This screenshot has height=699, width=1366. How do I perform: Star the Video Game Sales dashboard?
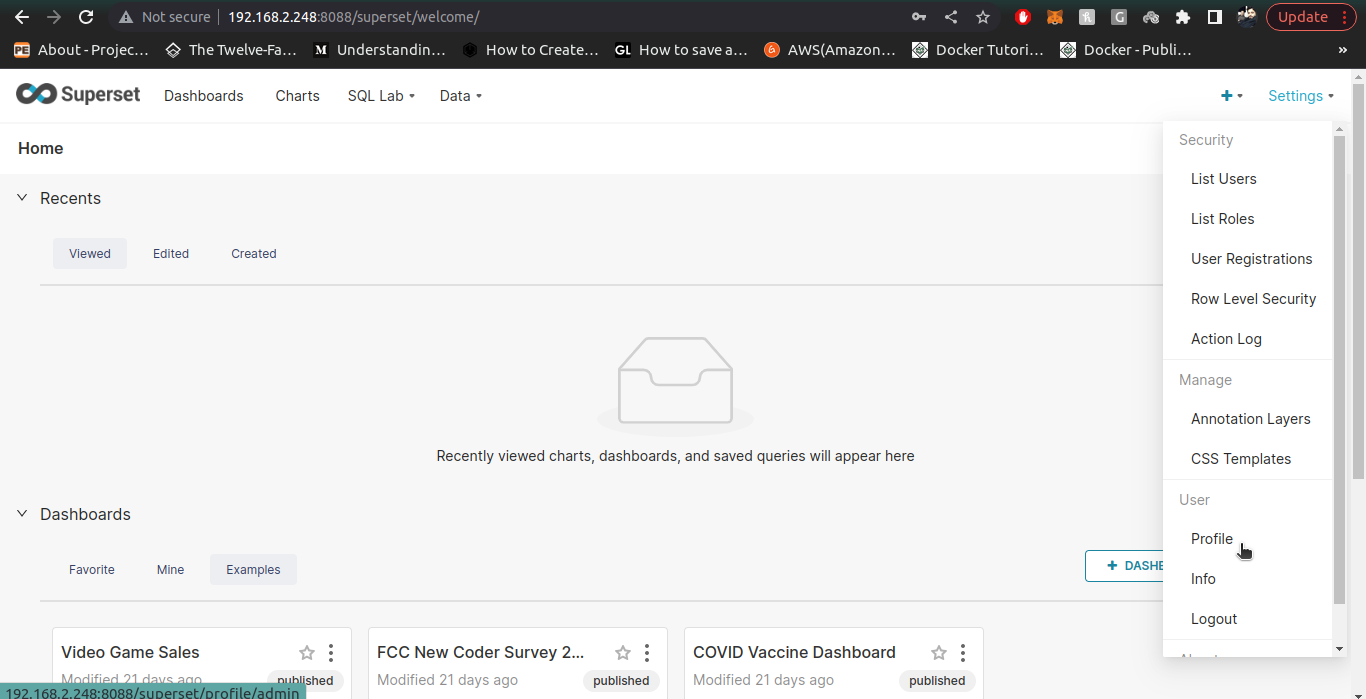coord(306,652)
